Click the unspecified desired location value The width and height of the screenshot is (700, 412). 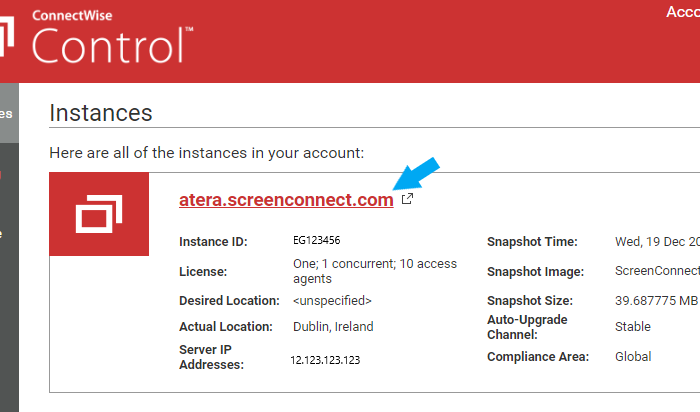[x=332, y=300]
